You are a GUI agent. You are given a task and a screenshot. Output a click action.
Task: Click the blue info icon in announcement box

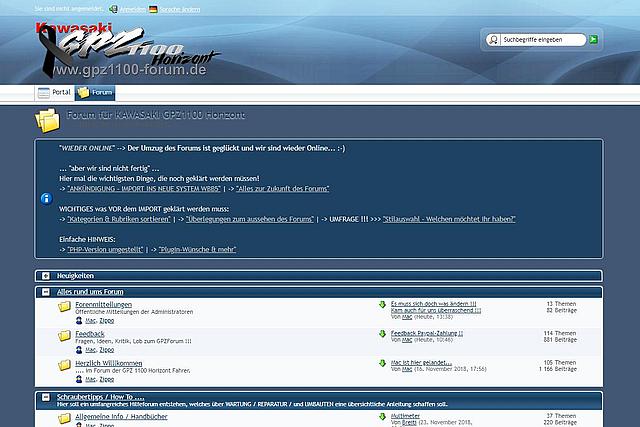(46, 198)
